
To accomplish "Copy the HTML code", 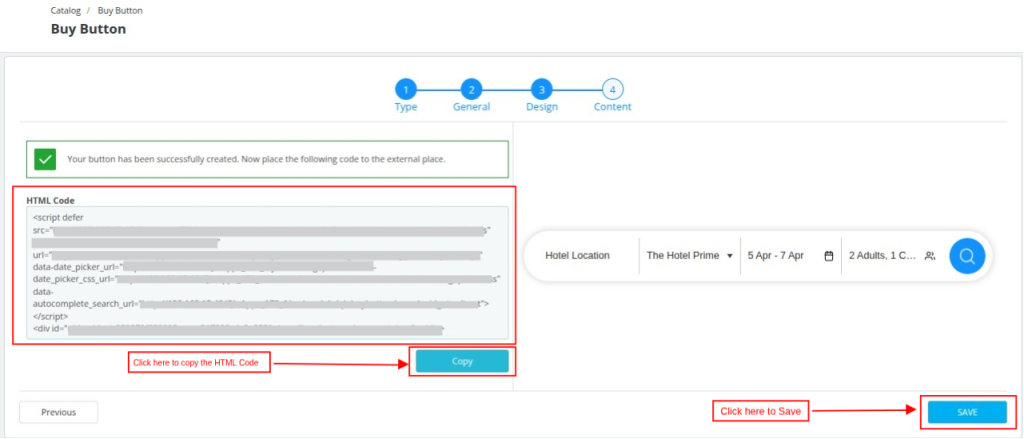I will (462, 361).
